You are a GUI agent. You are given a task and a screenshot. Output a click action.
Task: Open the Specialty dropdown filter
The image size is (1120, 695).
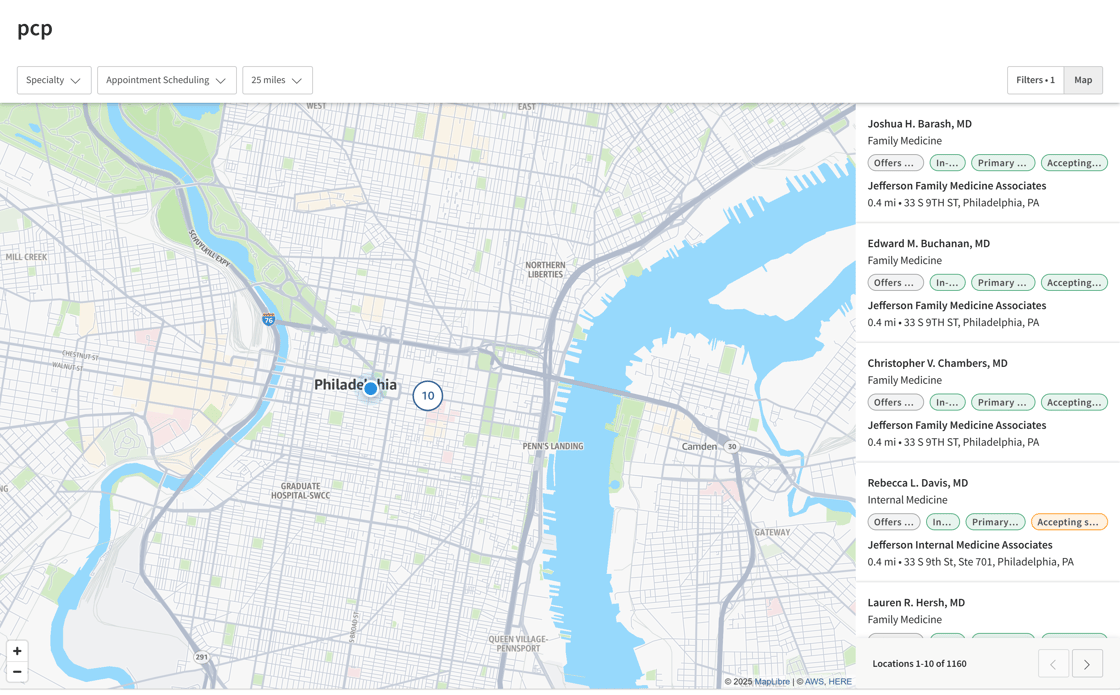point(54,80)
